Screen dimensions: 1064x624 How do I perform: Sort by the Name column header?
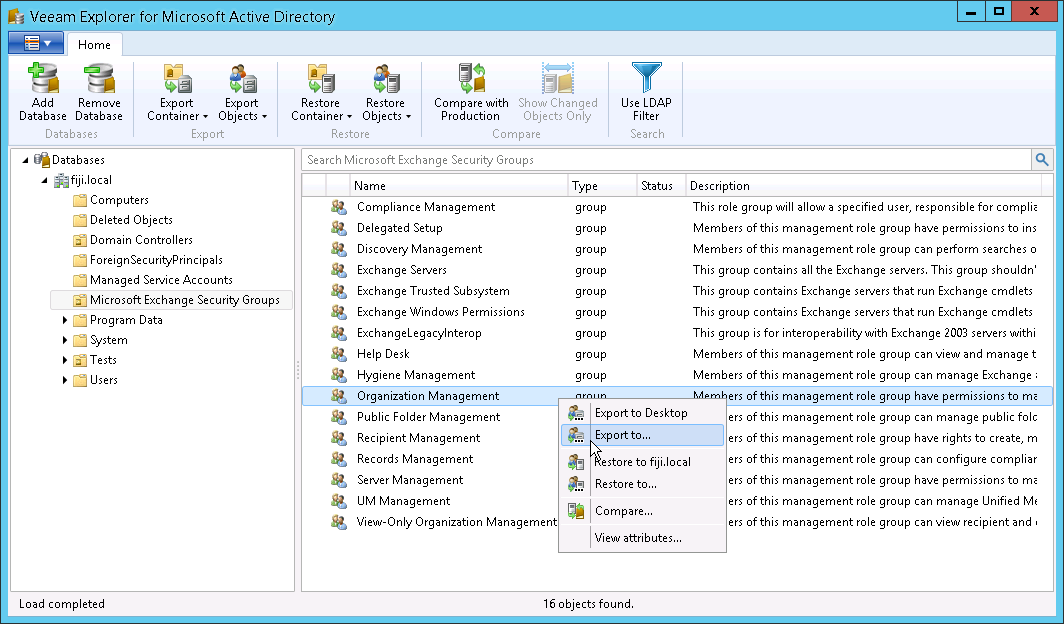coord(459,186)
